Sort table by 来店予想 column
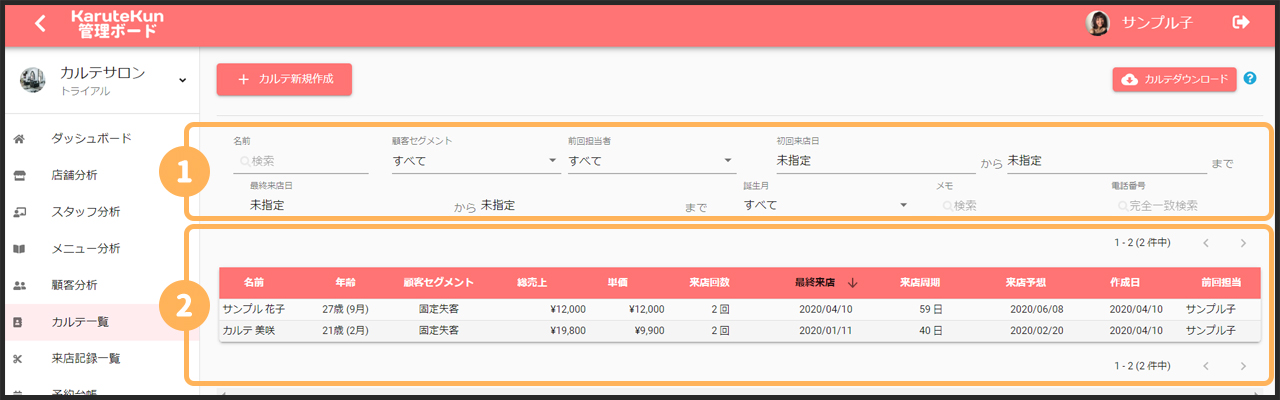 point(1025,282)
